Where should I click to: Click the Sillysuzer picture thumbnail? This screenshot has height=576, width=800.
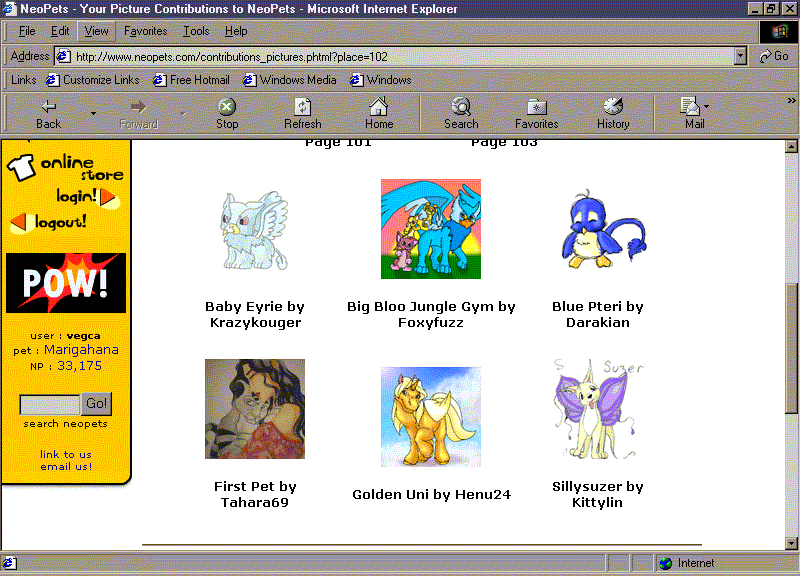coord(598,409)
